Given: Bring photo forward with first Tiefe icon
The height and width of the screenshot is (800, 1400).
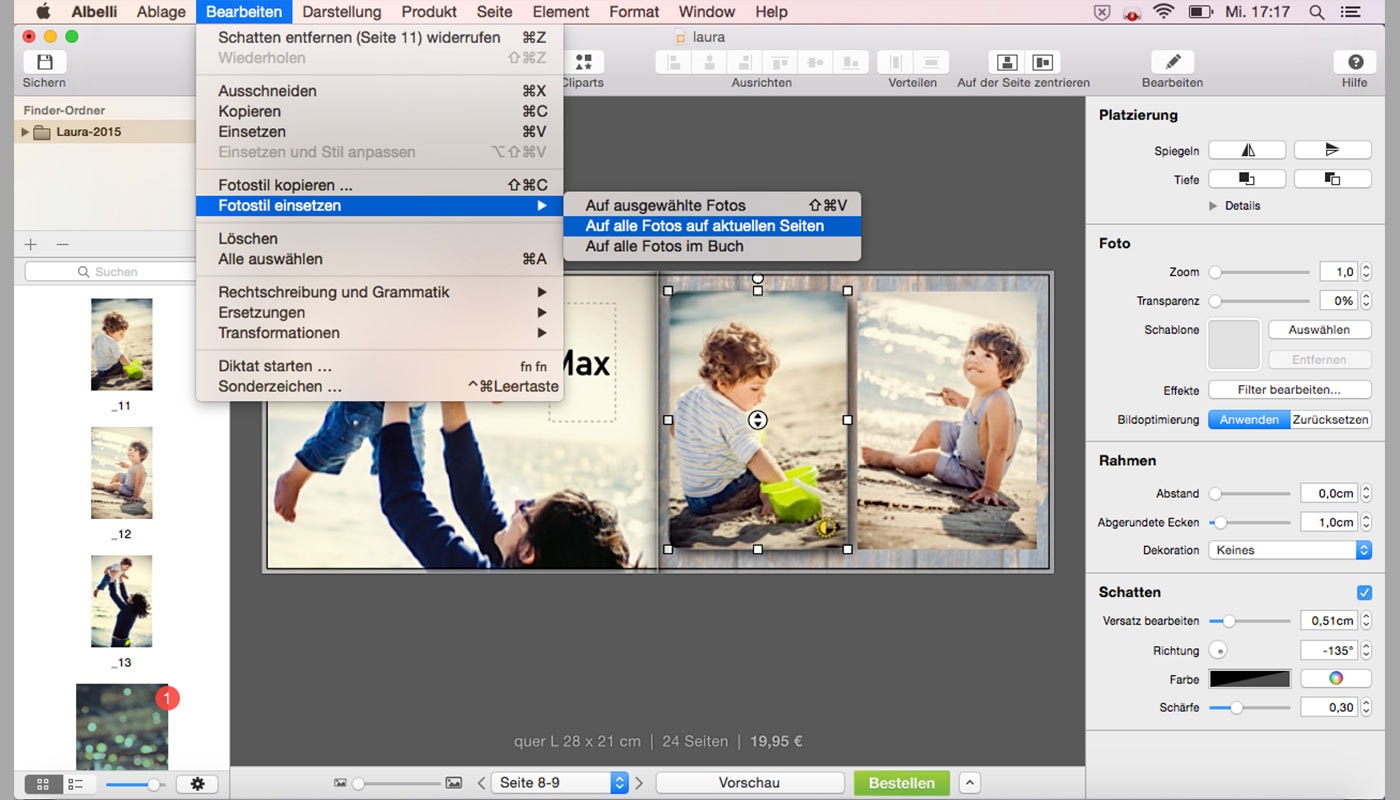Looking at the screenshot, I should (x=1247, y=179).
